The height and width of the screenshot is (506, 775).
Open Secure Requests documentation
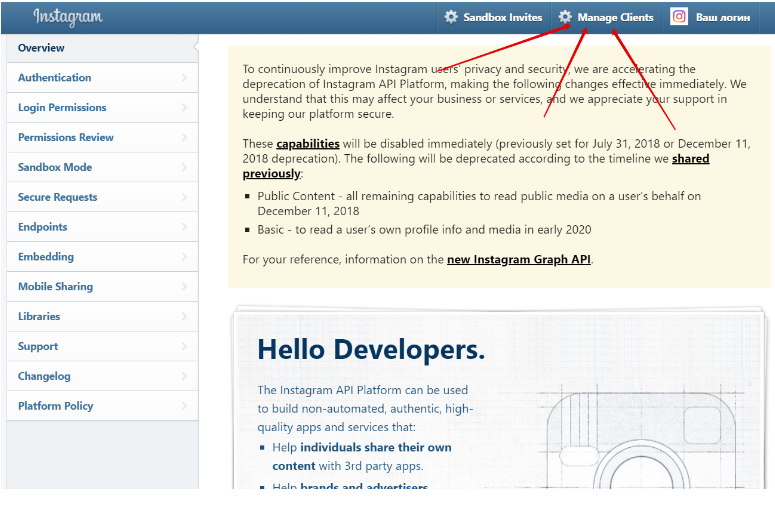(x=103, y=197)
